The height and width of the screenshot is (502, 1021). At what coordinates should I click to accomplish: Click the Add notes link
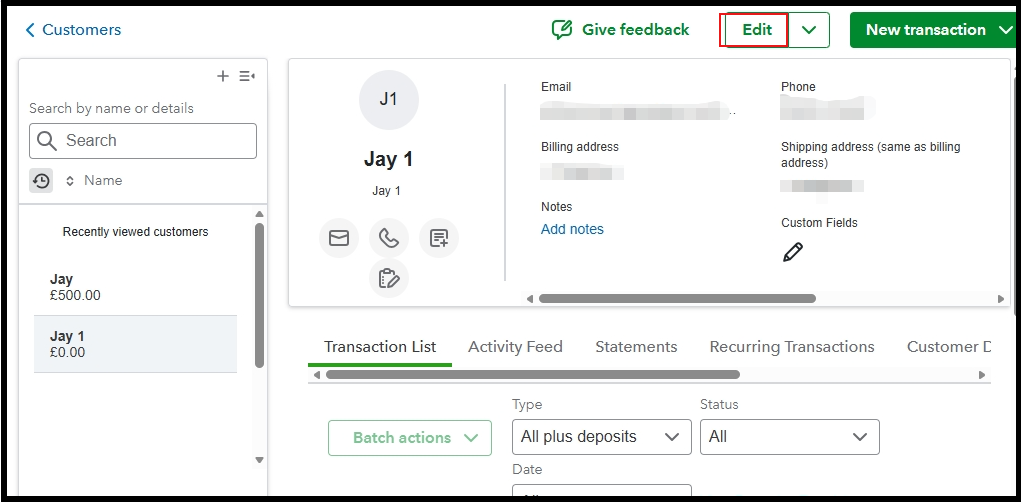572,229
